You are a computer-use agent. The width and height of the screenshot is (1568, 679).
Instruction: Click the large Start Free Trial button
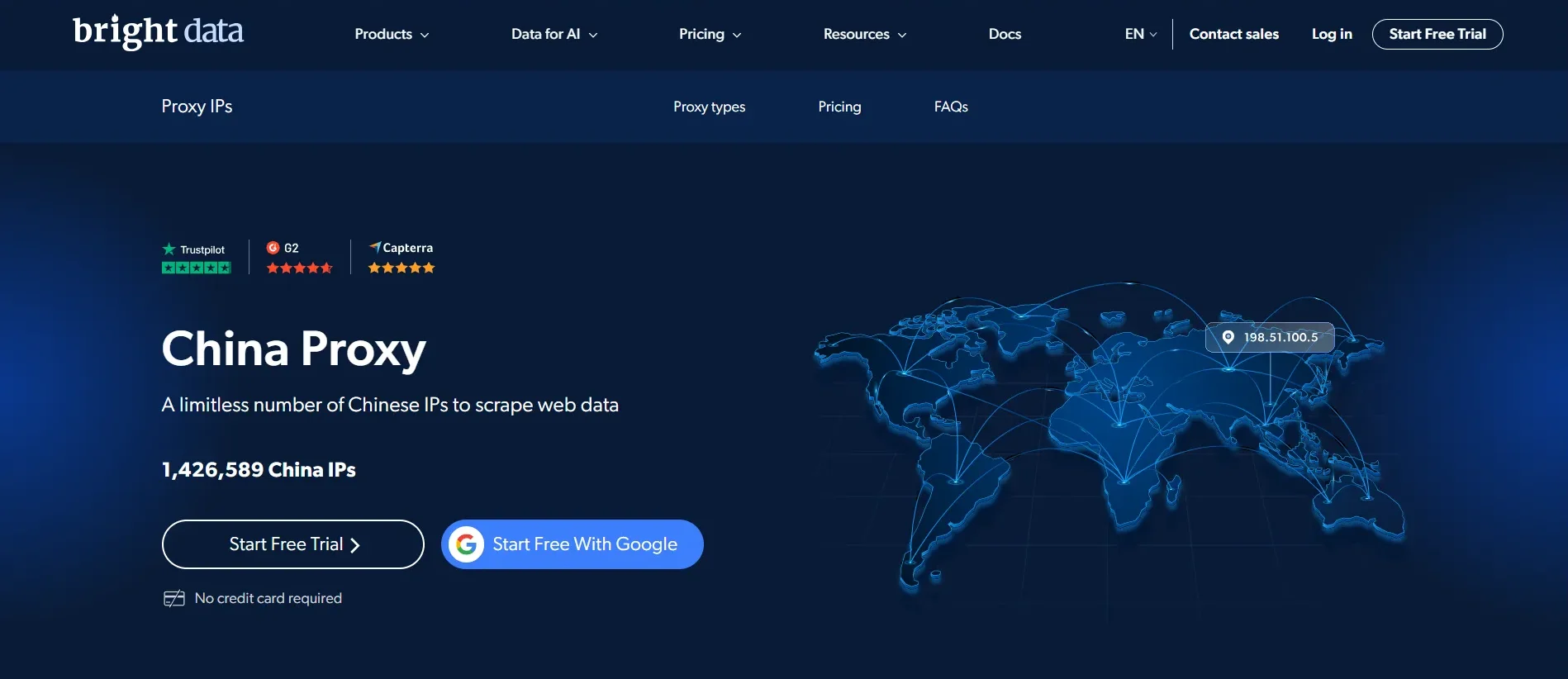[293, 544]
